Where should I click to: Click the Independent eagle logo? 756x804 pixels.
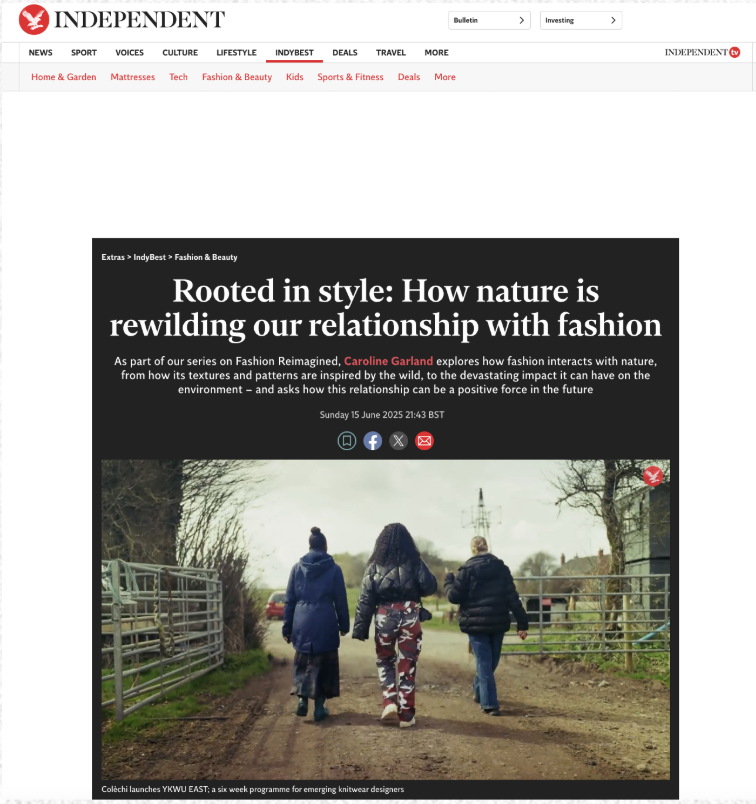tap(34, 19)
